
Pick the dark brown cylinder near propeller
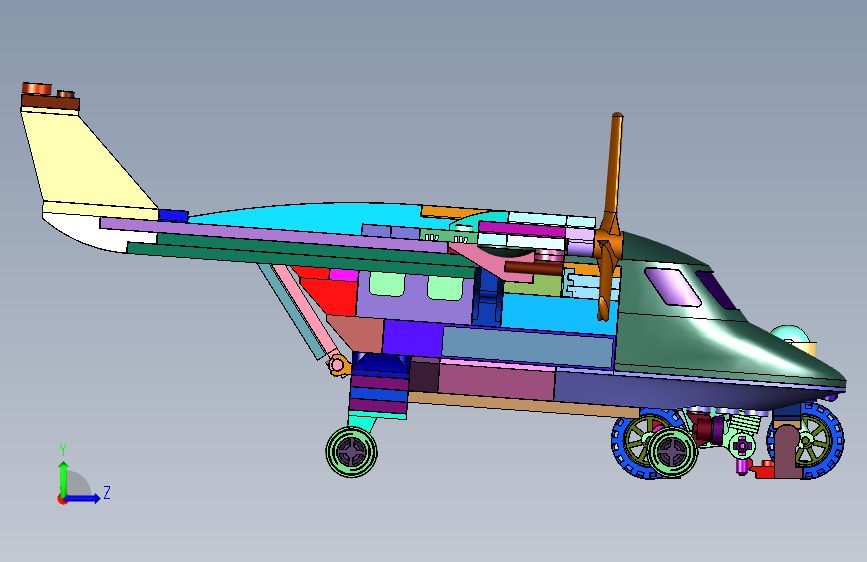coord(534,269)
